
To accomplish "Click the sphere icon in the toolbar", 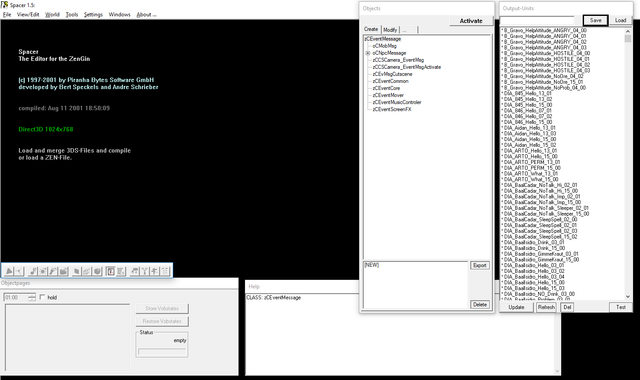I will click(97, 271).
